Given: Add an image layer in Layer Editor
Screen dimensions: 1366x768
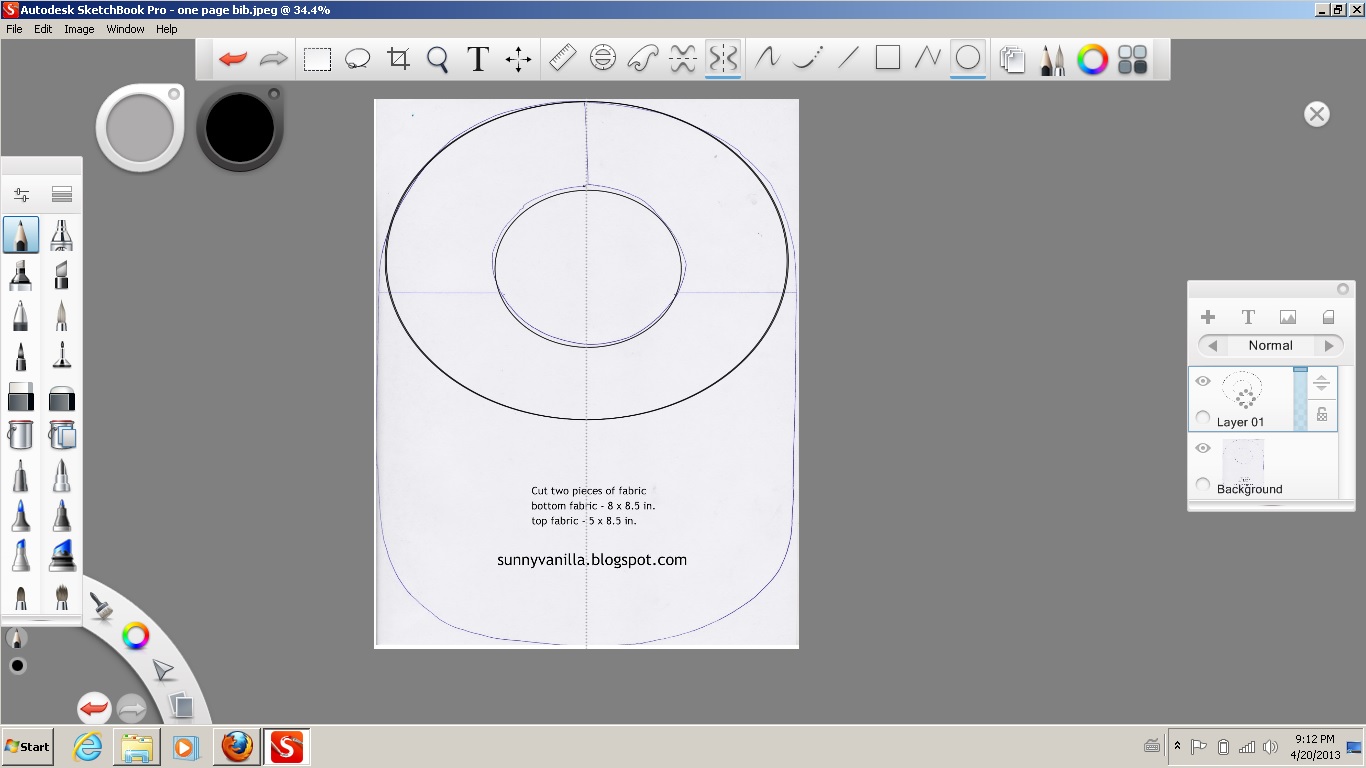Looking at the screenshot, I should [x=1288, y=318].
